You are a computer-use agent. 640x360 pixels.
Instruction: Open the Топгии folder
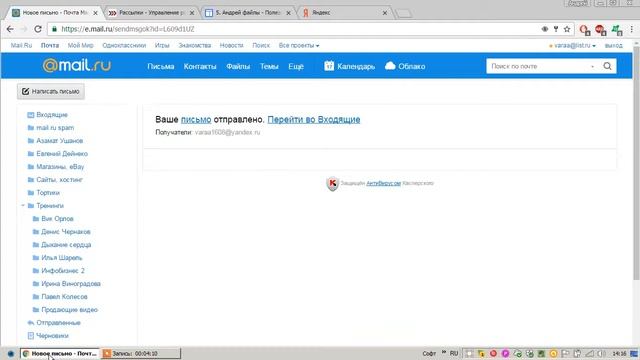(x=48, y=193)
